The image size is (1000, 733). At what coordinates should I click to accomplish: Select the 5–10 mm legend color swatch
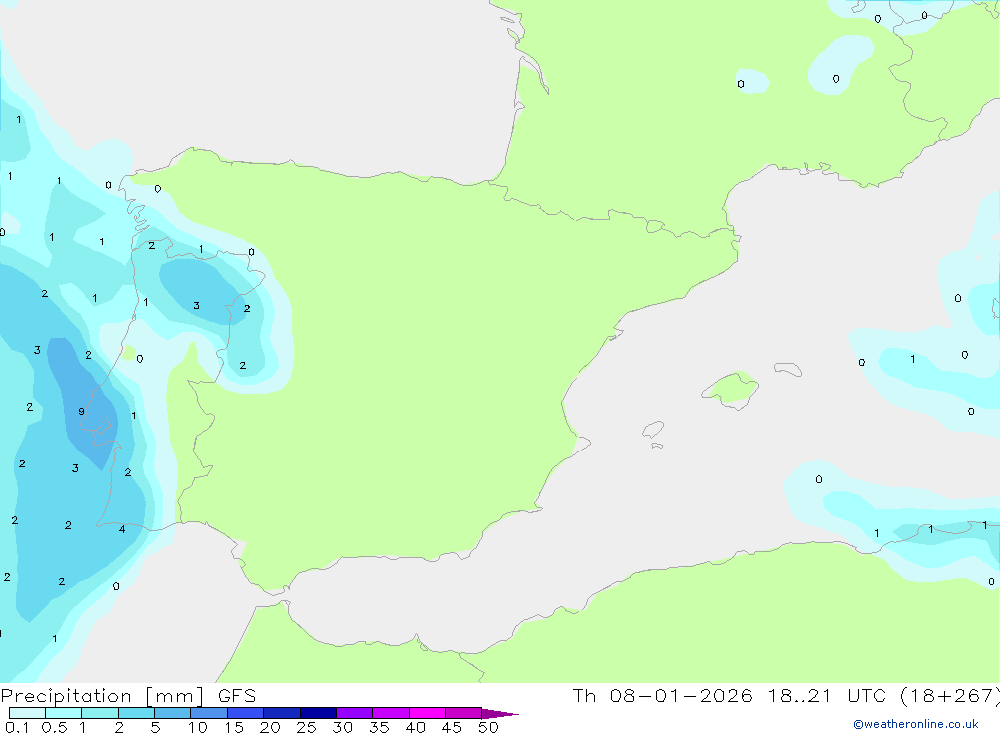click(173, 713)
